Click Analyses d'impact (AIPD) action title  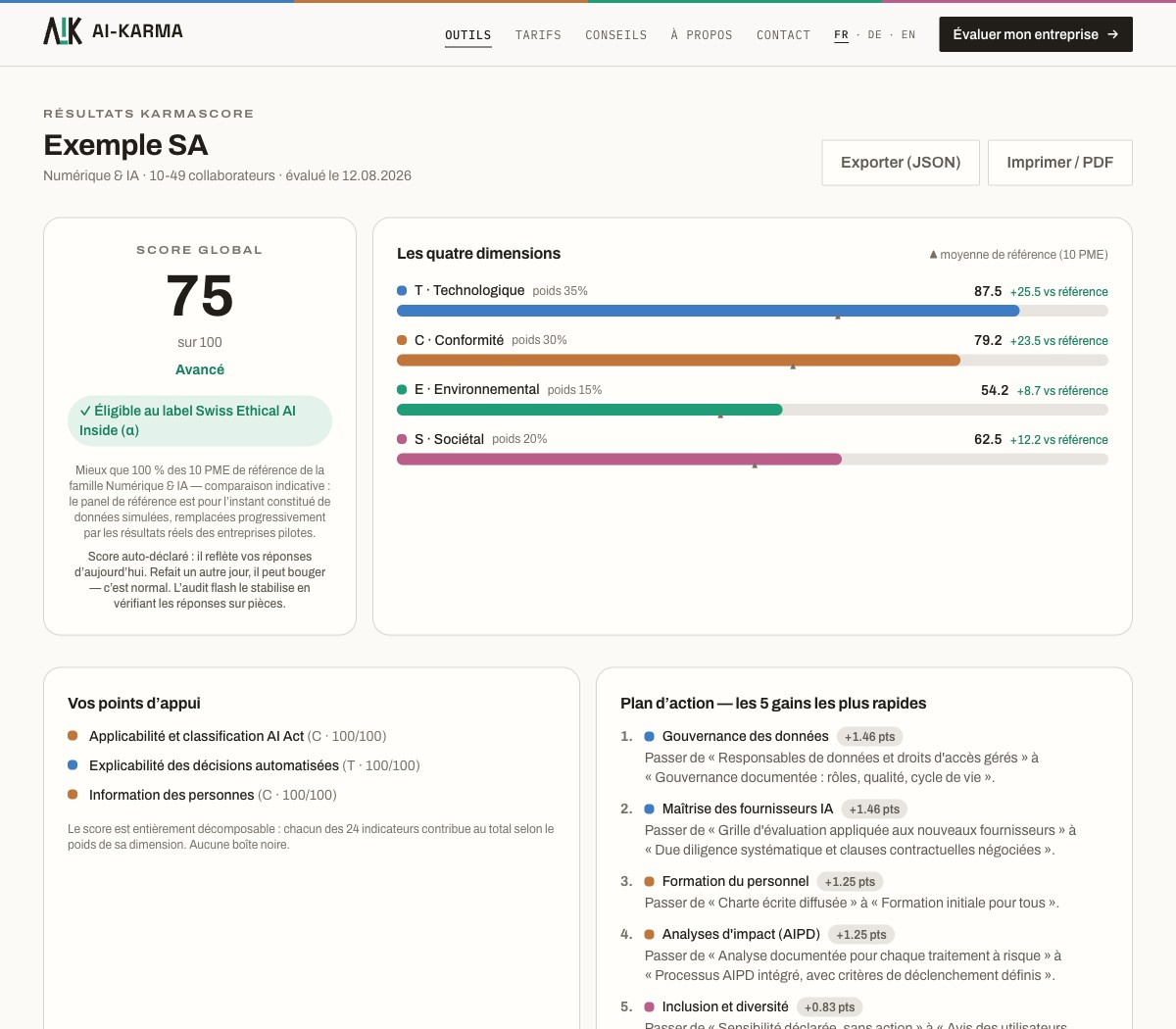click(741, 934)
